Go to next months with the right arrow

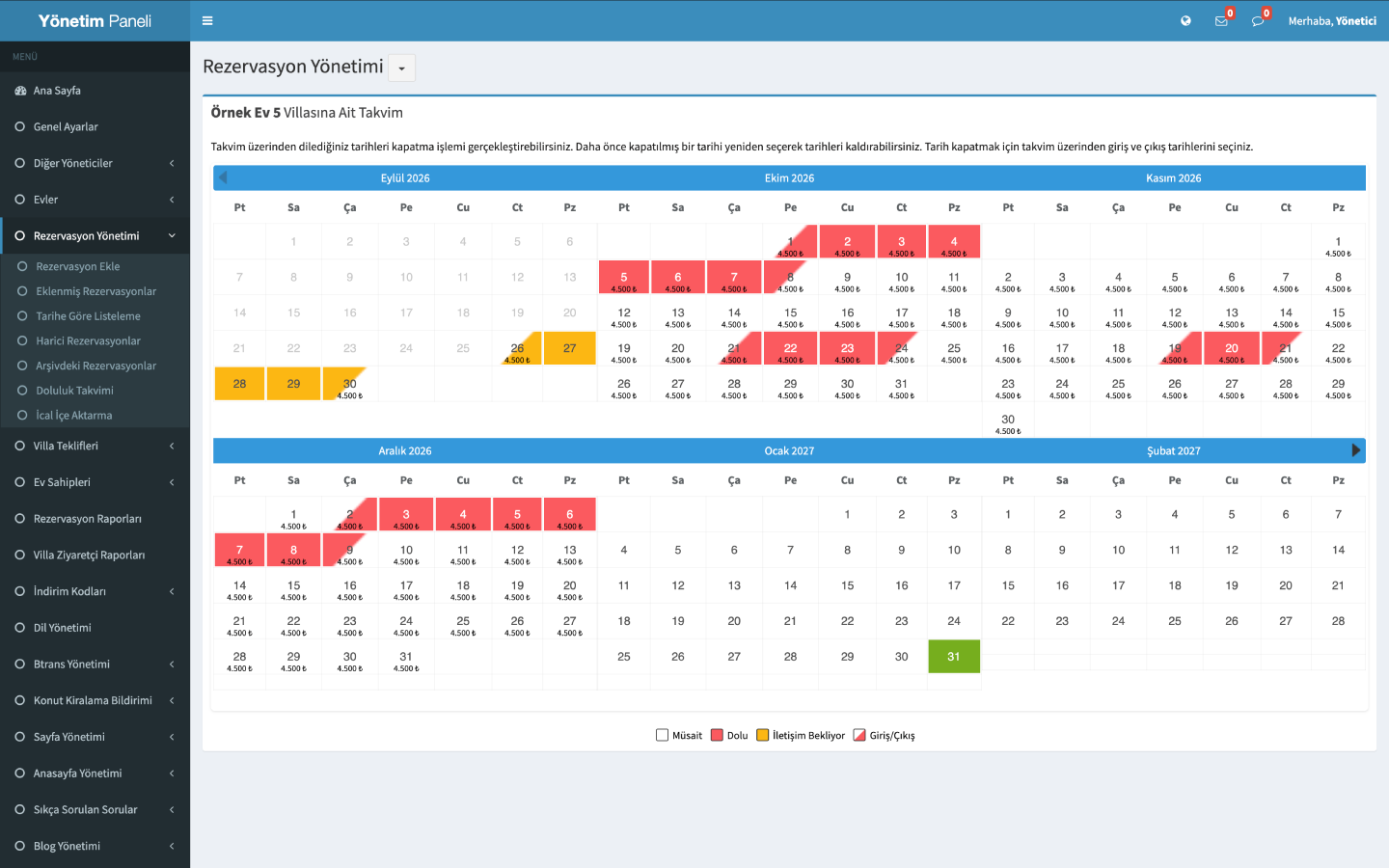[x=1355, y=450]
